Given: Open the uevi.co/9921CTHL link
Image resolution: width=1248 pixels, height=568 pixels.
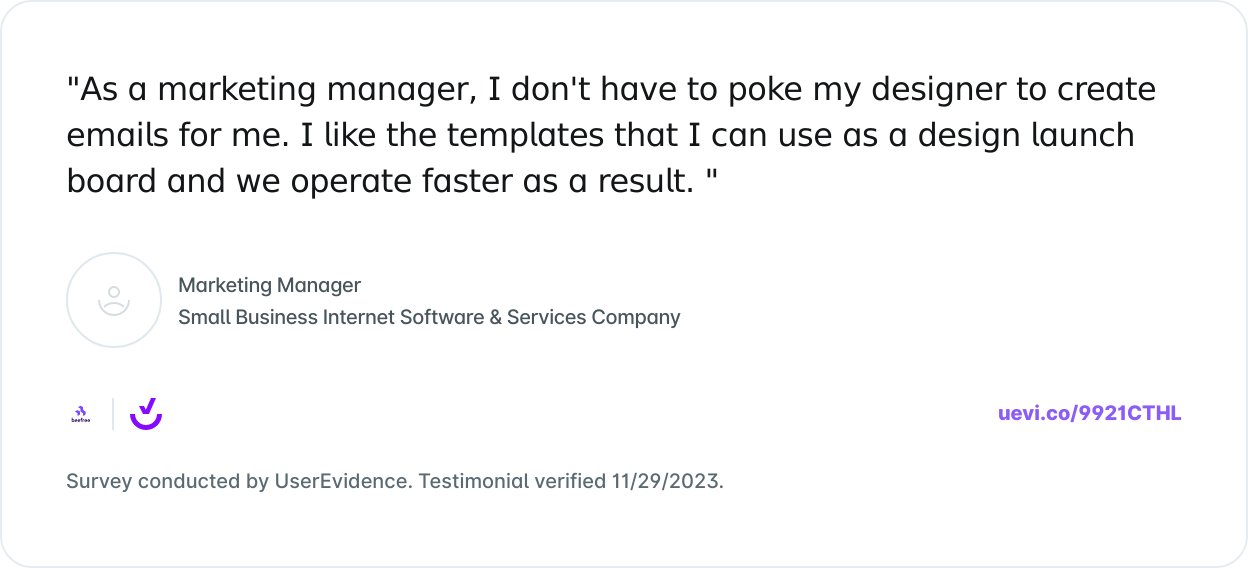Looking at the screenshot, I should click(x=1089, y=414).
